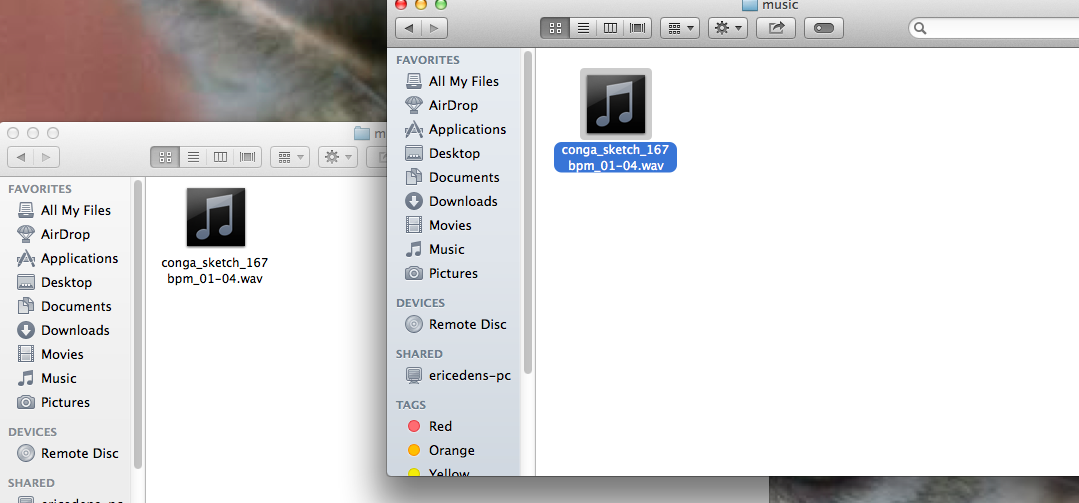Click the unselected conga_sketch_167bpm_01-04.wav filename in back window

(x=215, y=271)
